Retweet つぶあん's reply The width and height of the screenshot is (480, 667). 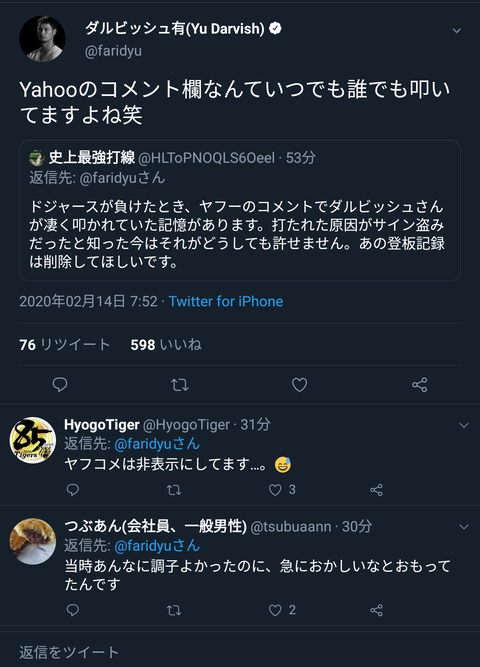(x=174, y=610)
